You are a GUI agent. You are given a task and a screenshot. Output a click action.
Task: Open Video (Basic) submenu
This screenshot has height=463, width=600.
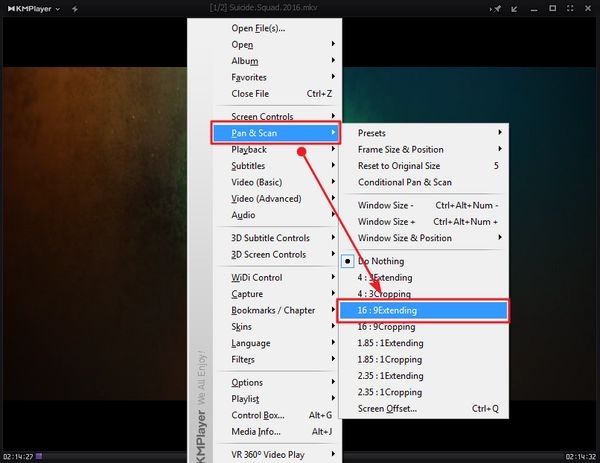(276, 183)
